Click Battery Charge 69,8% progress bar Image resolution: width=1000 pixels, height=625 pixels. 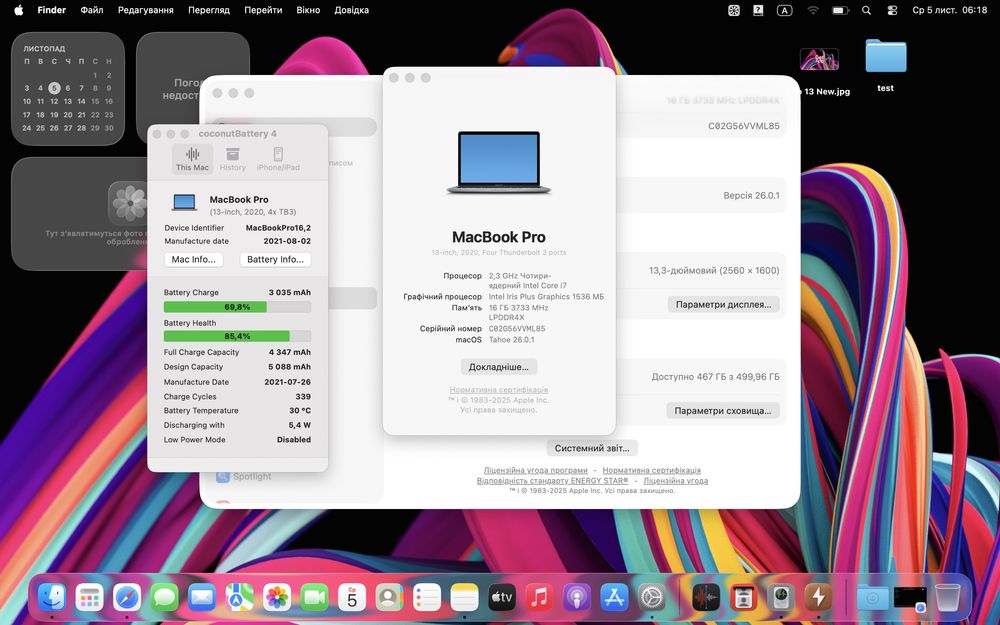(237, 307)
